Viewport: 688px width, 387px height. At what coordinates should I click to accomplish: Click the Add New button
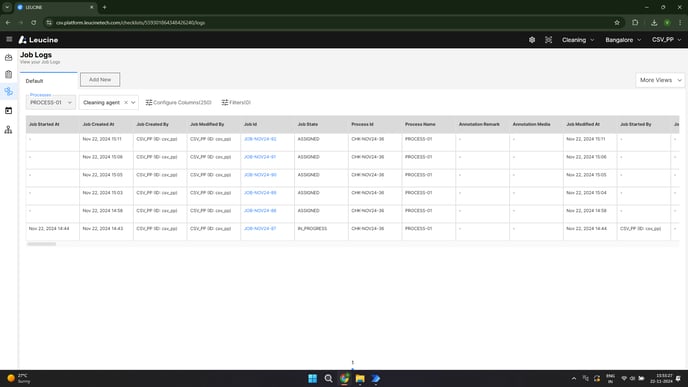[100, 80]
